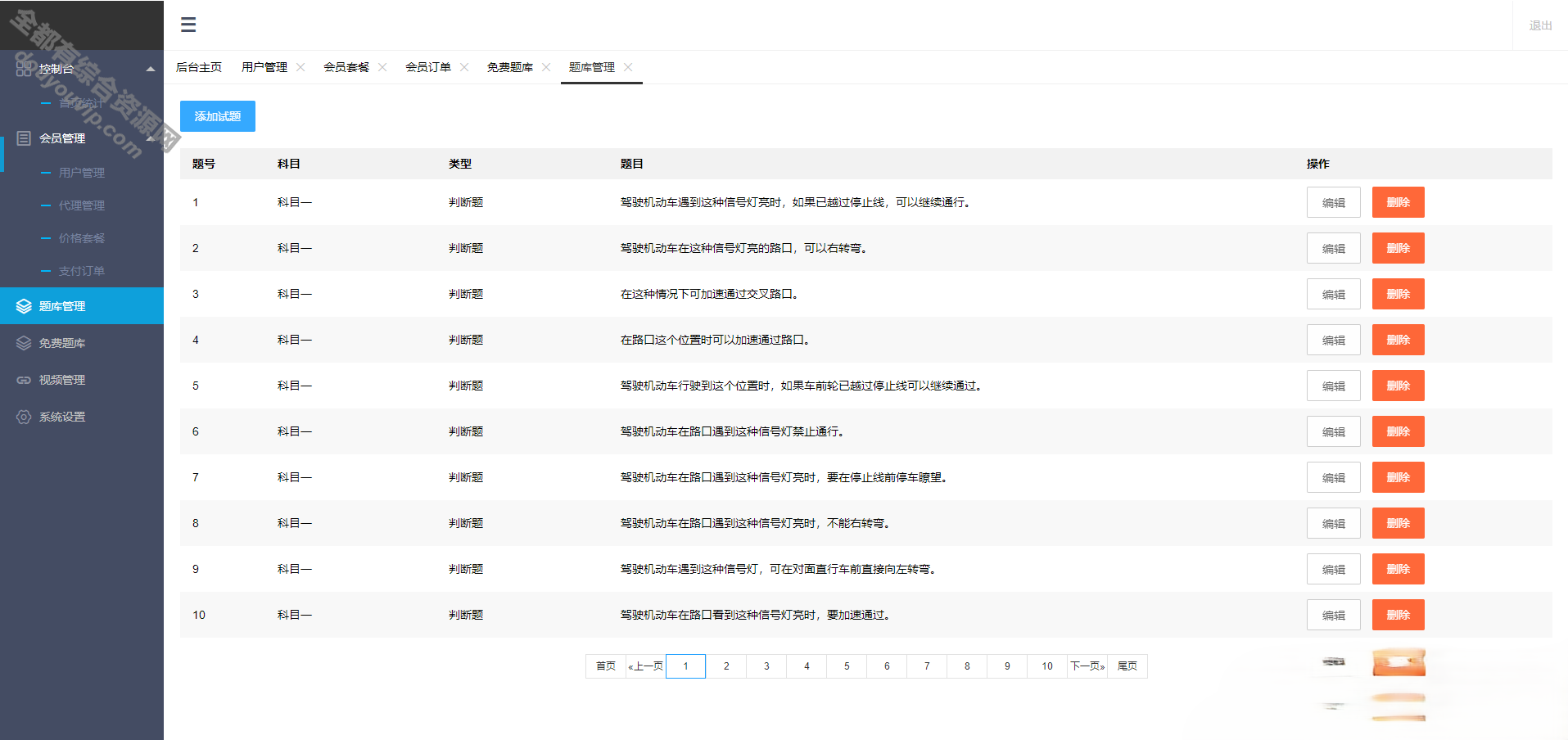Image resolution: width=1568 pixels, height=740 pixels.
Task: Collapse the 控制台 menu arrow
Action: pyautogui.click(x=151, y=69)
